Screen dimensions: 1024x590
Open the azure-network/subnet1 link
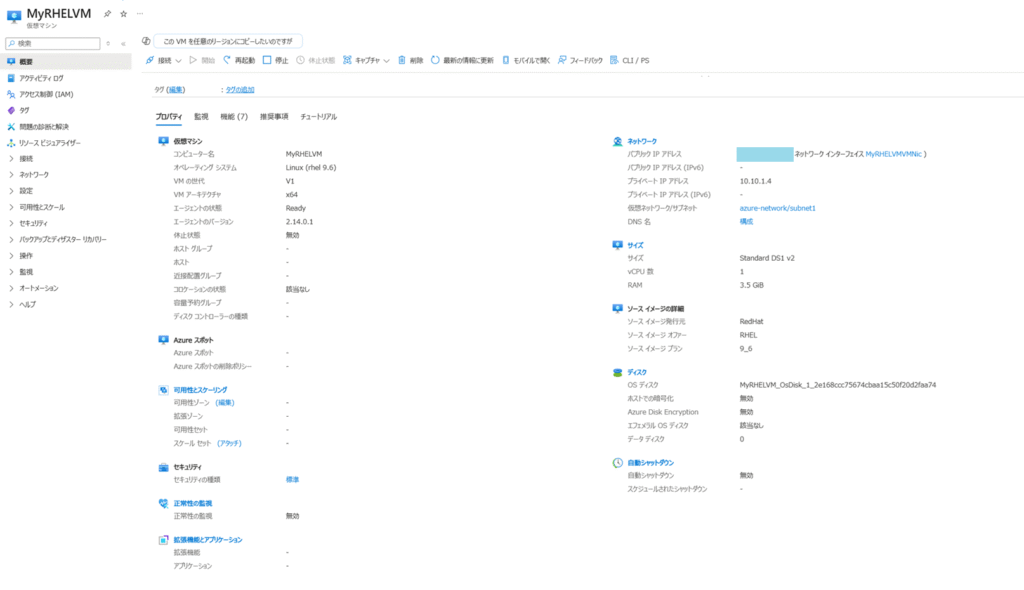(x=777, y=208)
